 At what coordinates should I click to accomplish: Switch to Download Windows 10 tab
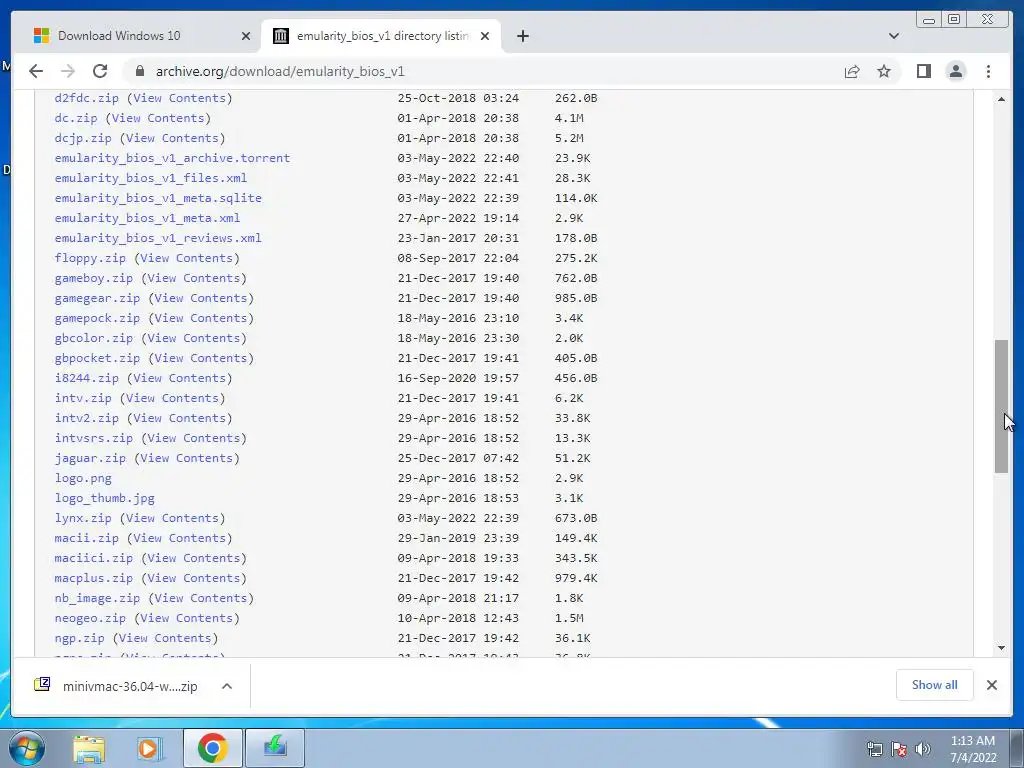click(x=137, y=36)
